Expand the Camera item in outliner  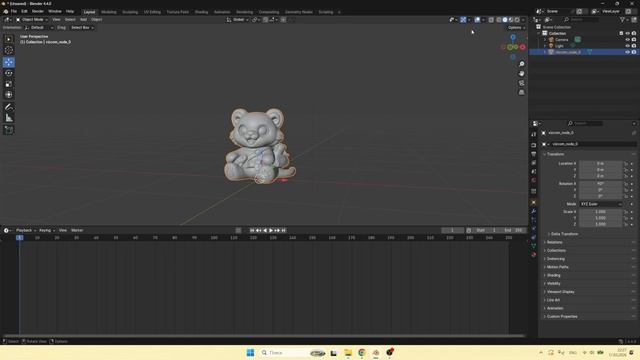click(545, 40)
